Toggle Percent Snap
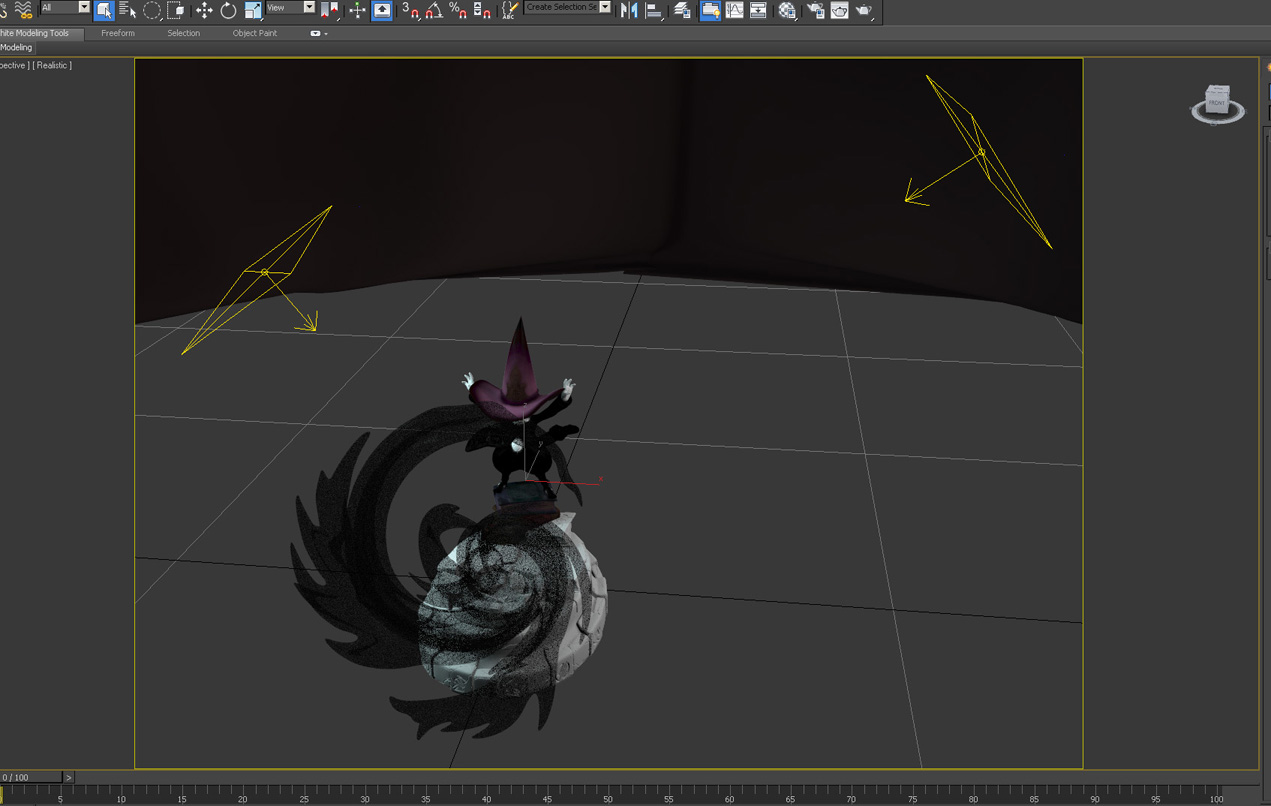1271x806 pixels. [x=458, y=10]
